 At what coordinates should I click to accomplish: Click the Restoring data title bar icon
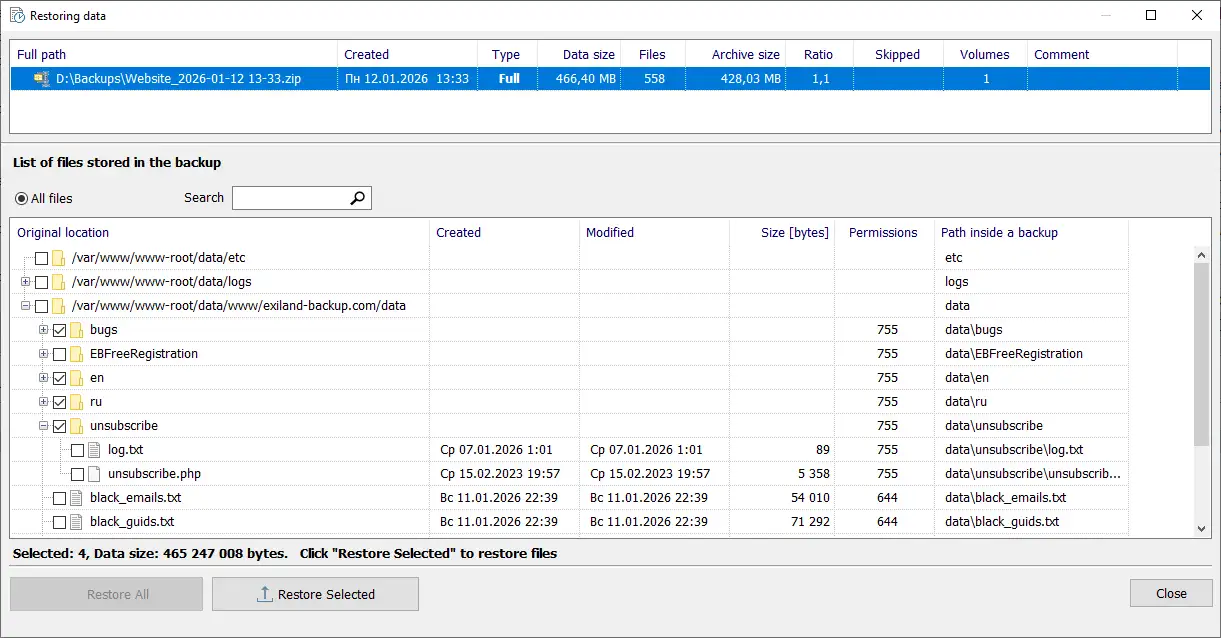tap(14, 15)
